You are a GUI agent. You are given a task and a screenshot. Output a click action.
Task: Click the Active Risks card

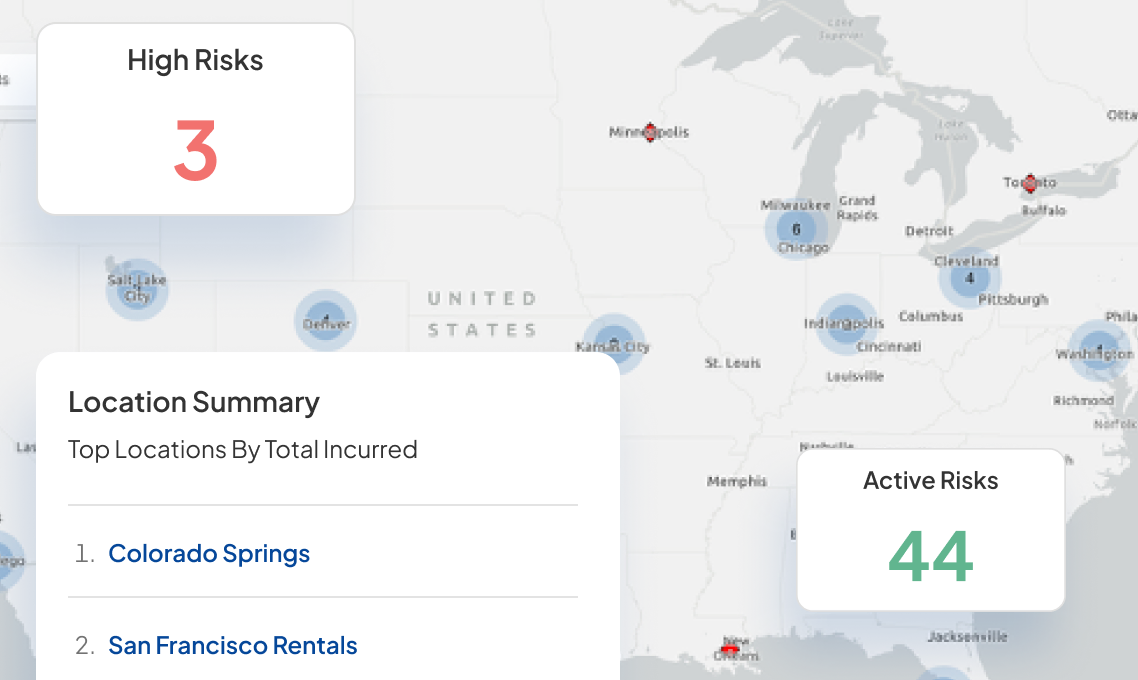(x=931, y=530)
